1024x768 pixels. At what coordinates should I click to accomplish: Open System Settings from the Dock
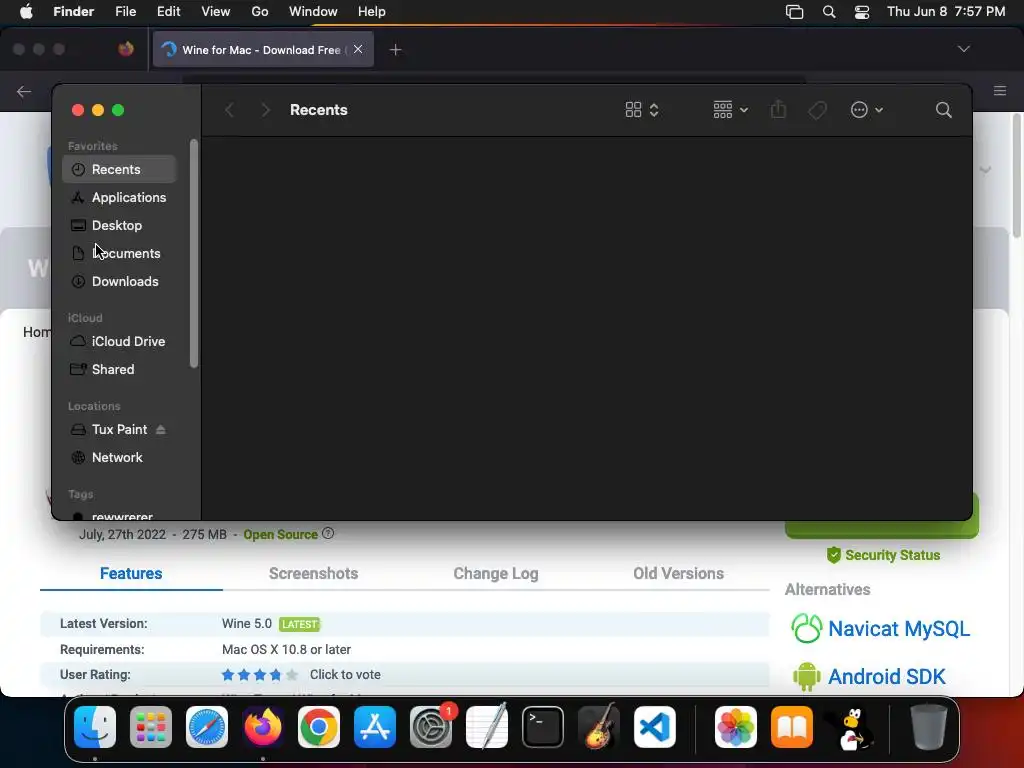(x=431, y=727)
